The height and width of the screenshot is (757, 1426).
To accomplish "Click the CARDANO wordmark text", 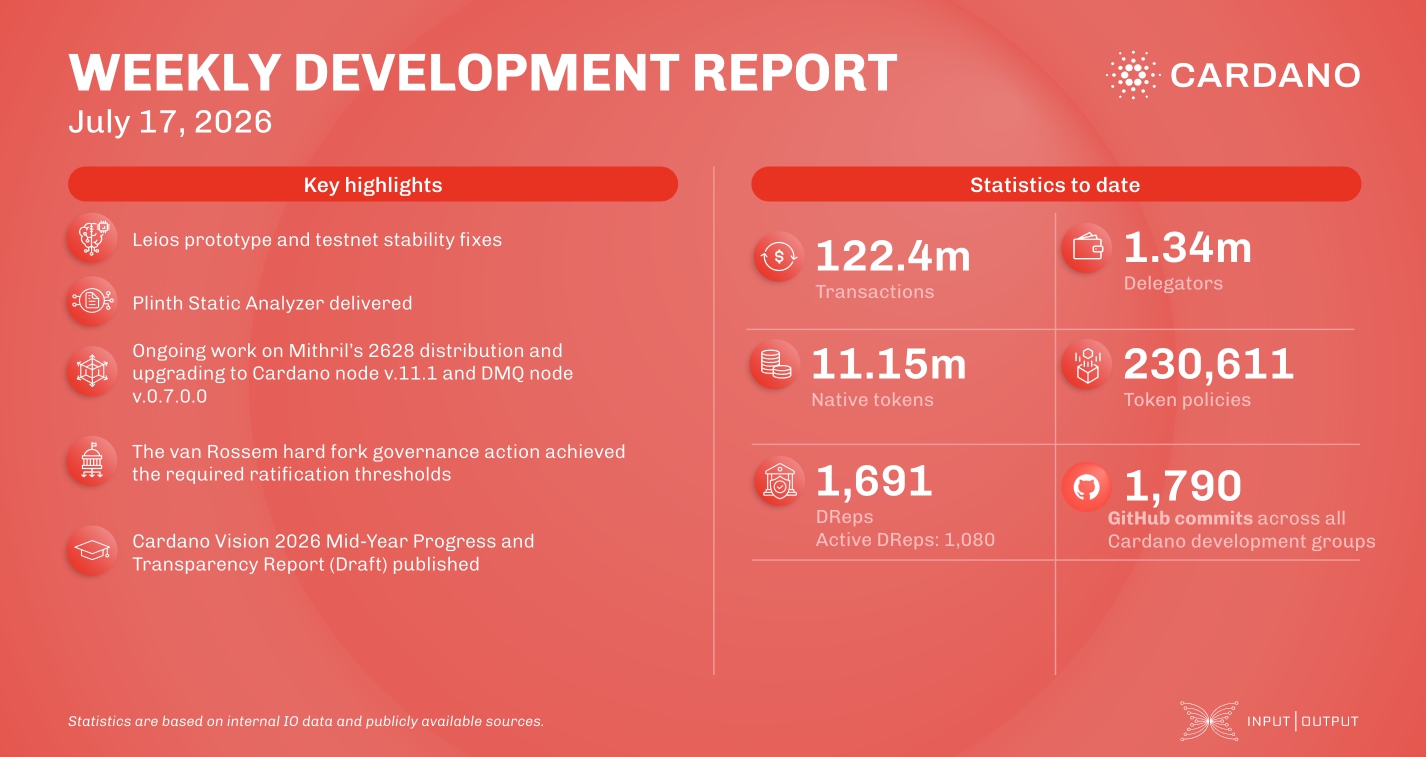I will coord(1265,75).
